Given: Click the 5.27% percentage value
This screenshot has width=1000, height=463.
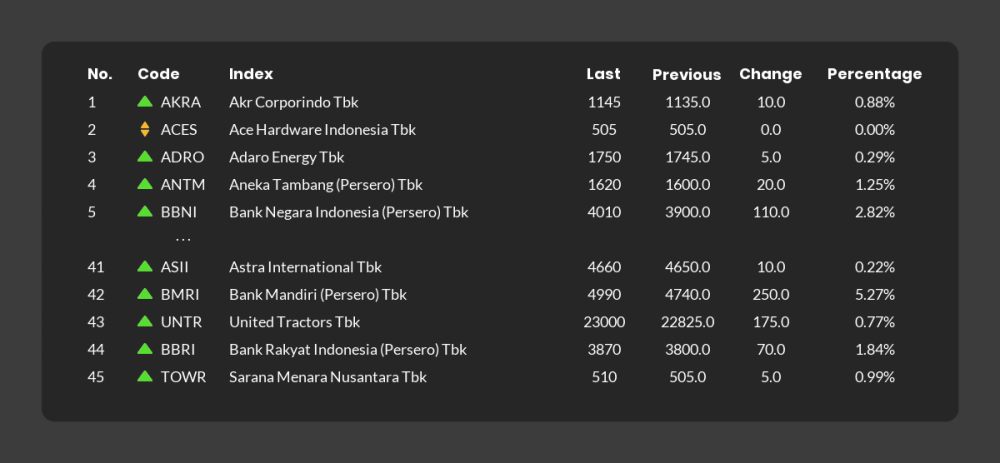Looking at the screenshot, I should 874,295.
